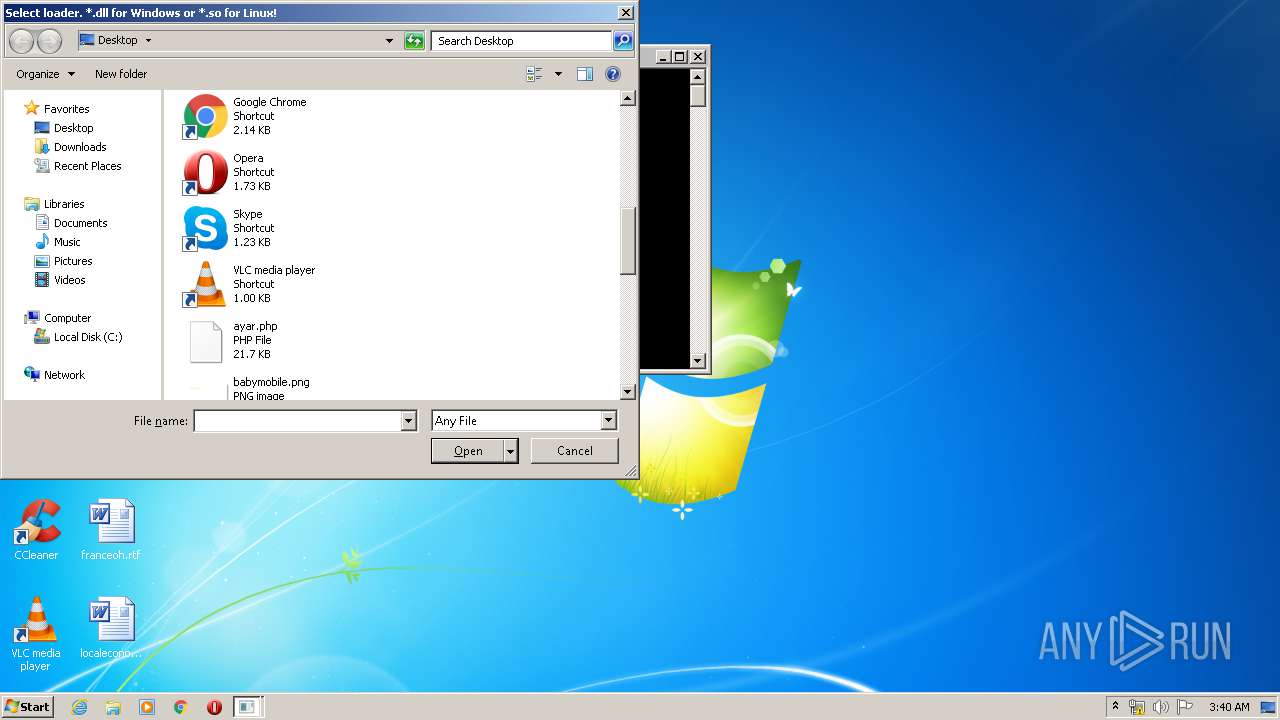Viewport: 1280px width, 720px height.
Task: Click the volume speaker tray icon
Action: point(1161,707)
